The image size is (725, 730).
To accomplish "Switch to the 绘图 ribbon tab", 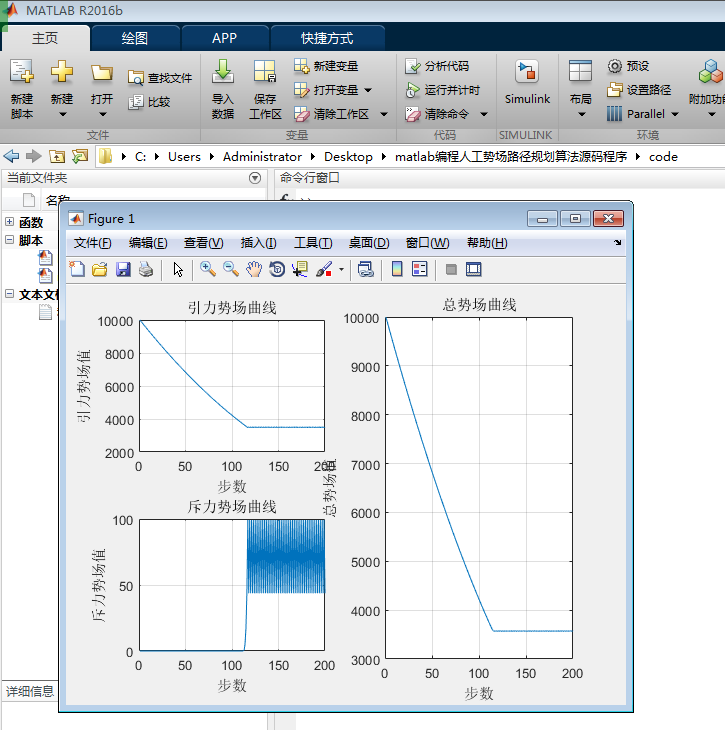I will [134, 38].
